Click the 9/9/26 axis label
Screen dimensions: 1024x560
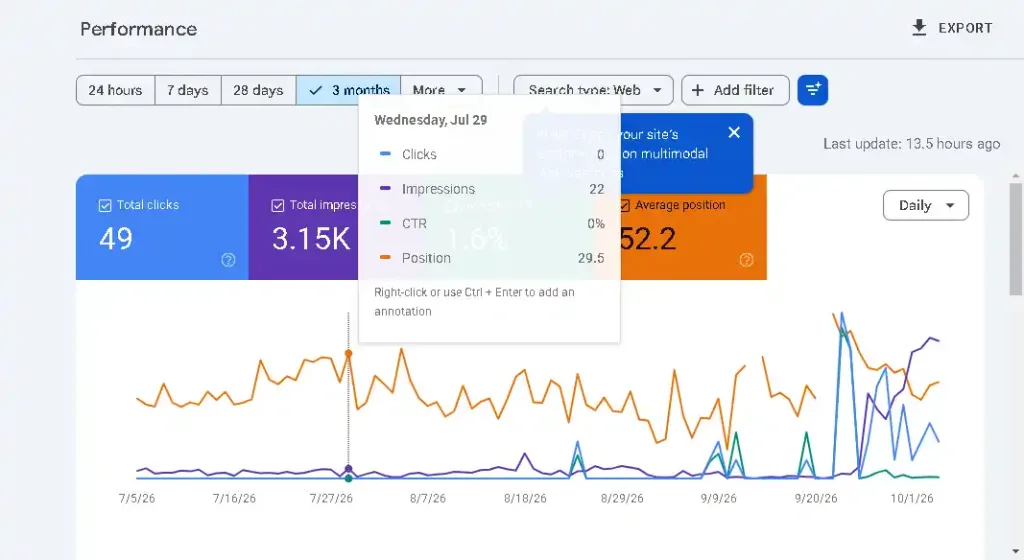[x=718, y=499]
